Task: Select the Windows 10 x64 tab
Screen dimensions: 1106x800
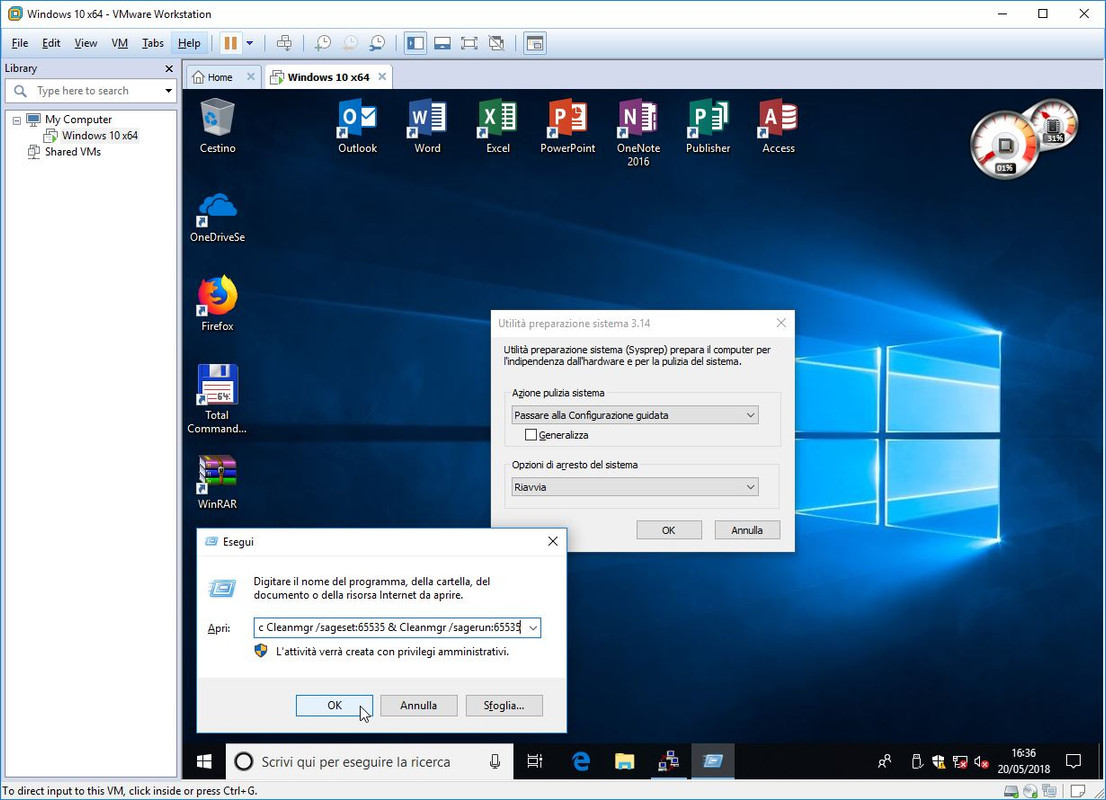Action: click(x=328, y=77)
